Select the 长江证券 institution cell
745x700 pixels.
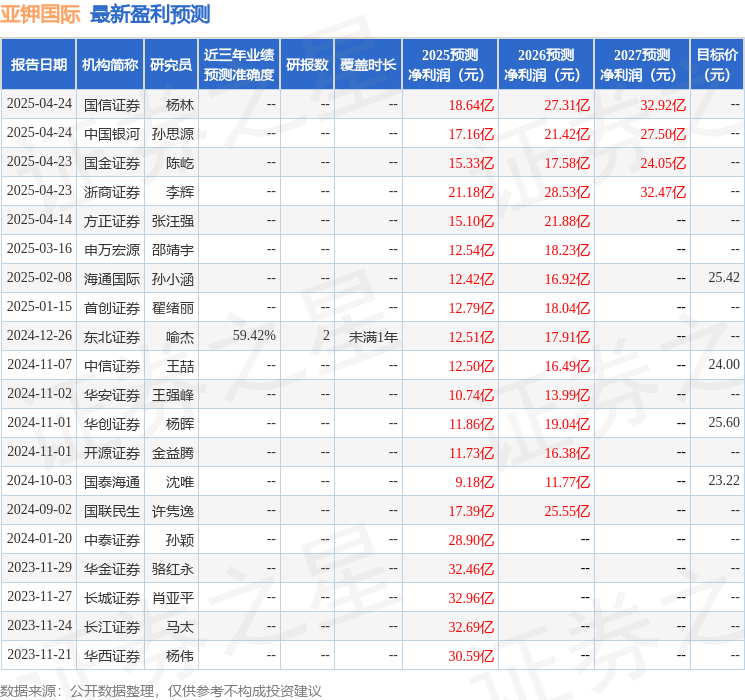(x=112, y=627)
